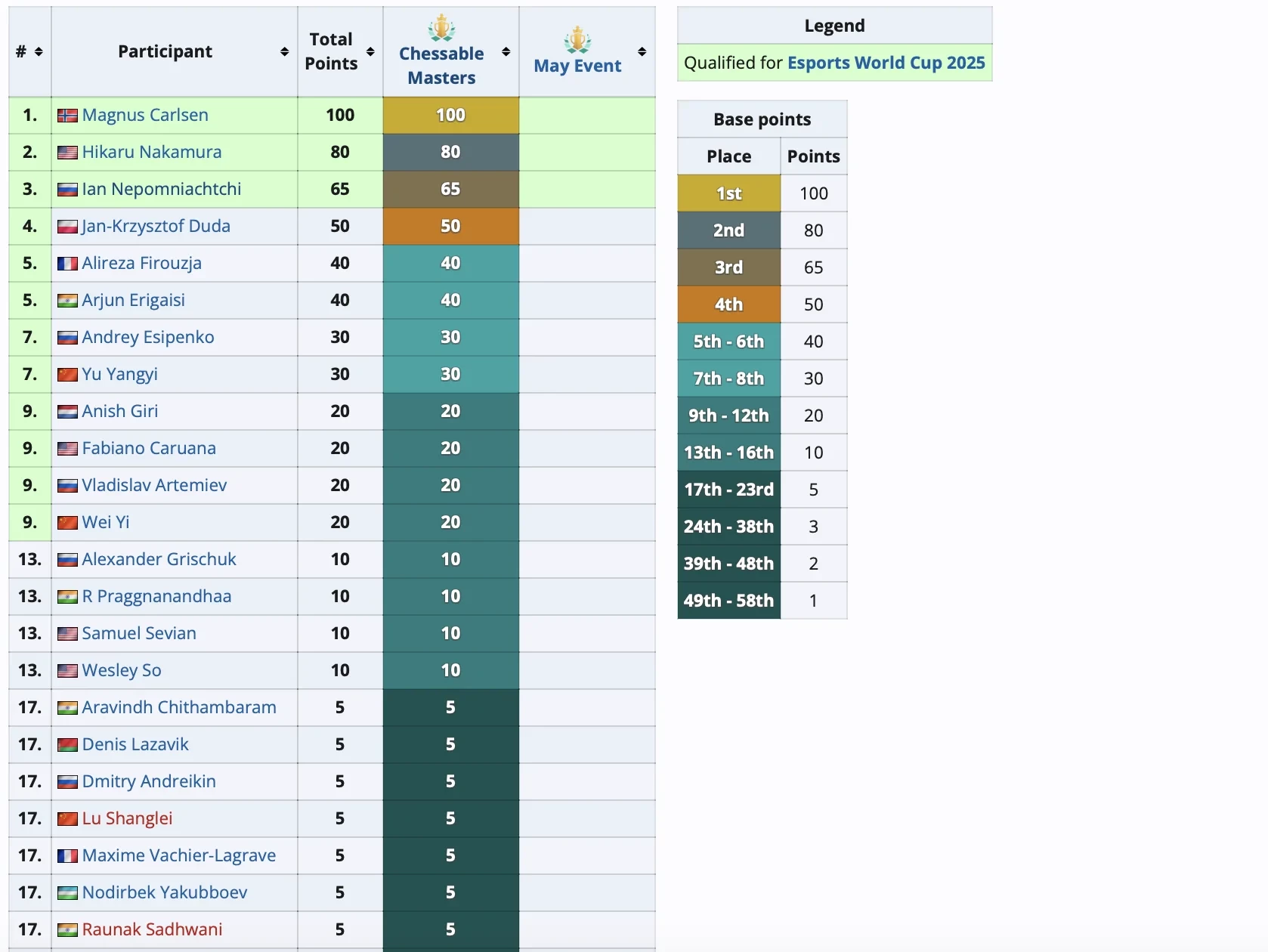The width and height of the screenshot is (1268, 952).
Task: Sort by Chessable Masters column arrows
Action: point(506,51)
